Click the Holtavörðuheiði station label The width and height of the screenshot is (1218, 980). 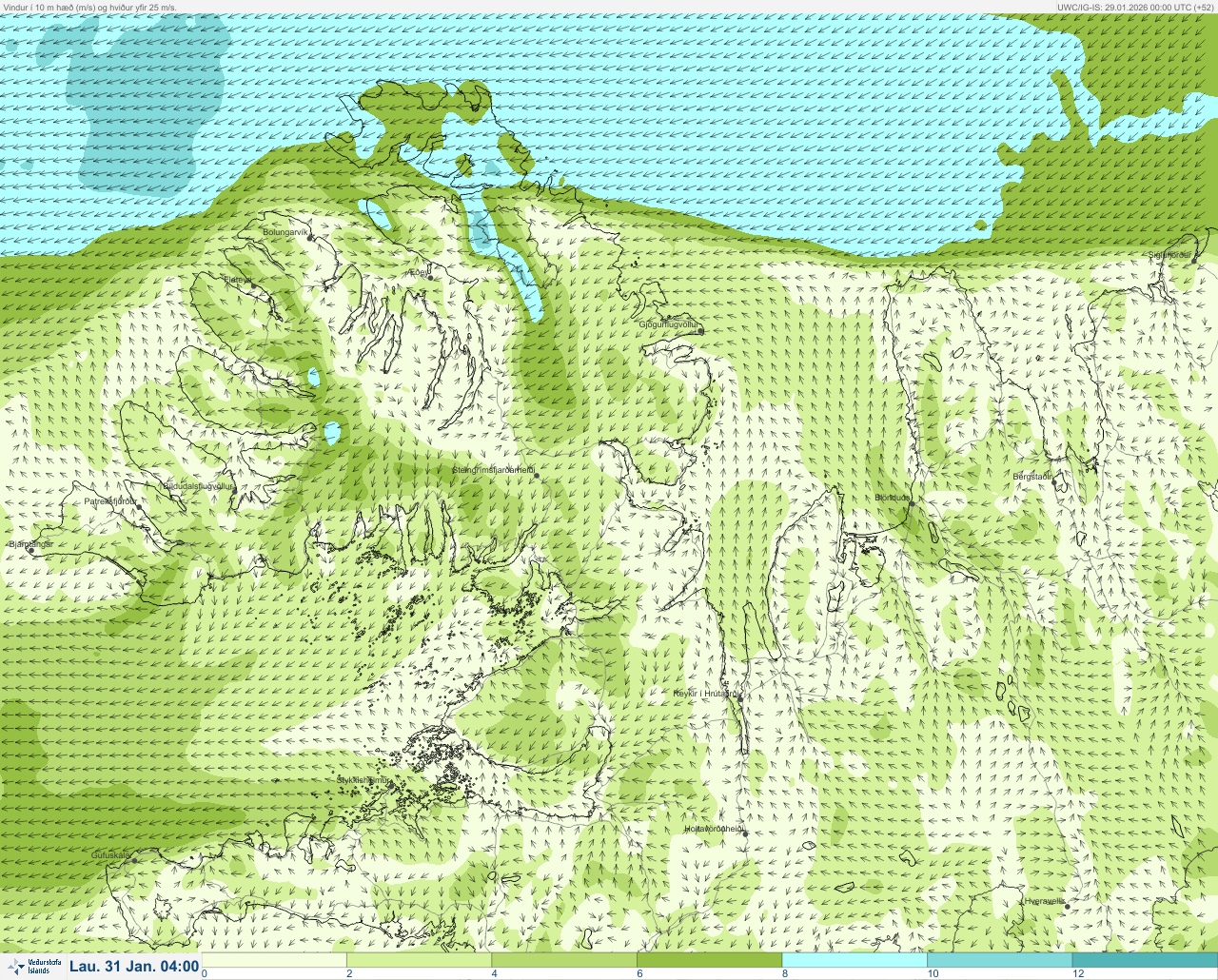click(x=714, y=829)
